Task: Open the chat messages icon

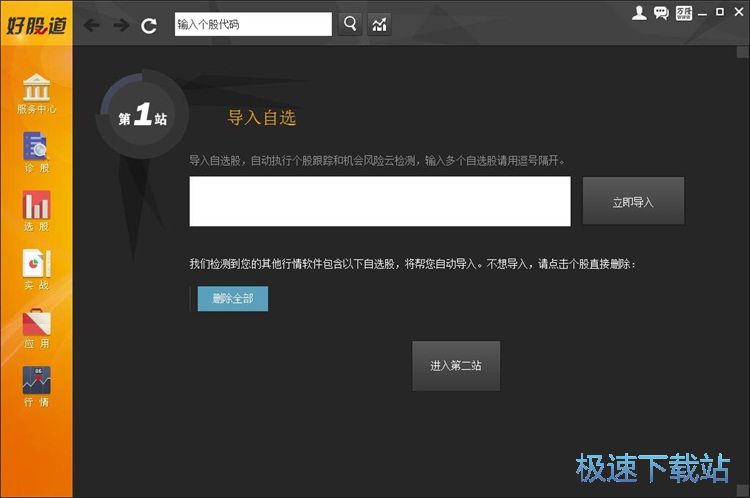Action: [x=662, y=13]
